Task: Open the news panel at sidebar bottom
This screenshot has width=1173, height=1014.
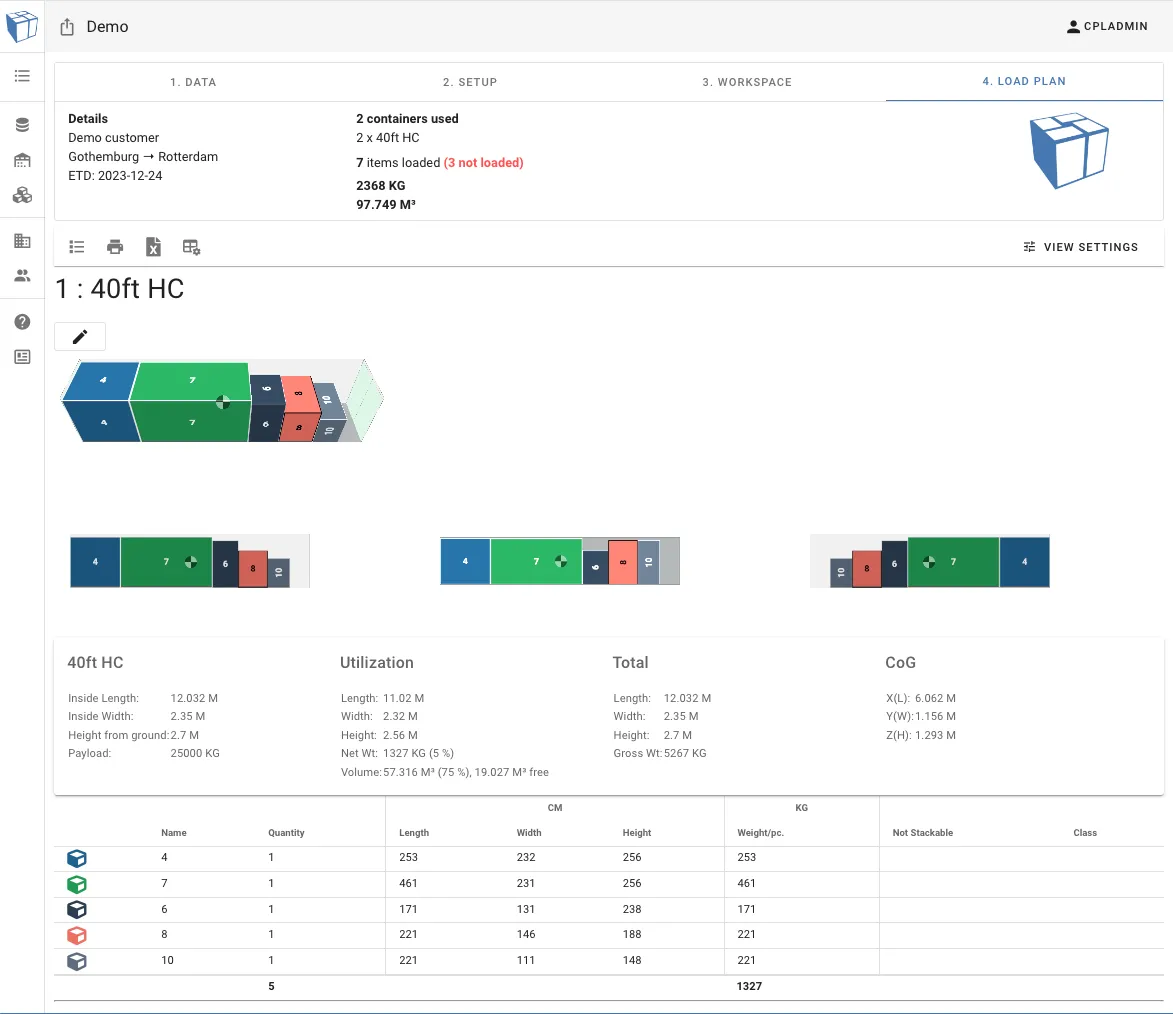Action: [22, 356]
